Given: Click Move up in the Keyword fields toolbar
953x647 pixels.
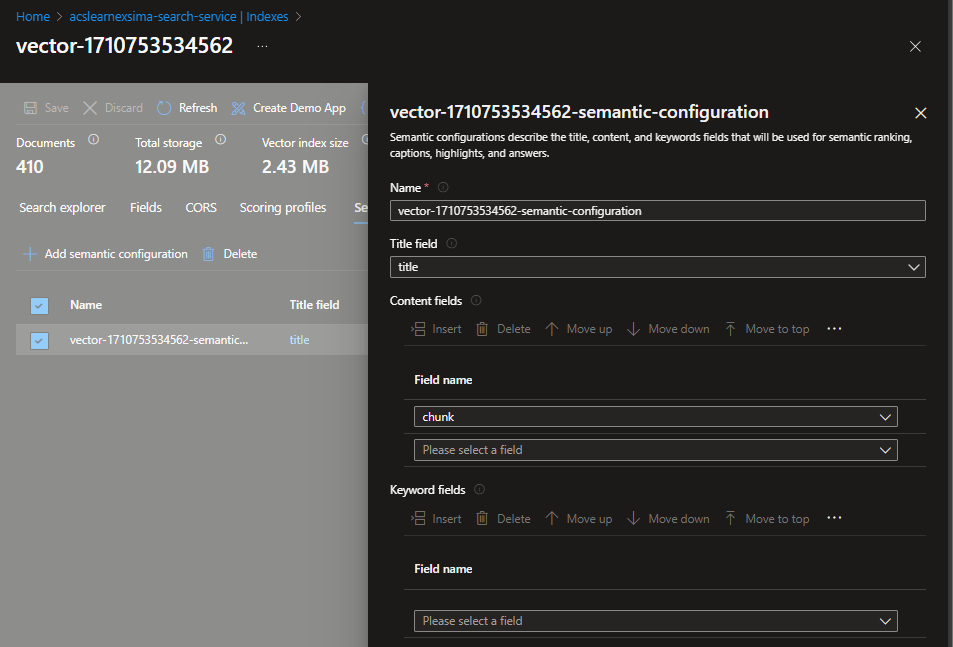Looking at the screenshot, I should coord(579,519).
